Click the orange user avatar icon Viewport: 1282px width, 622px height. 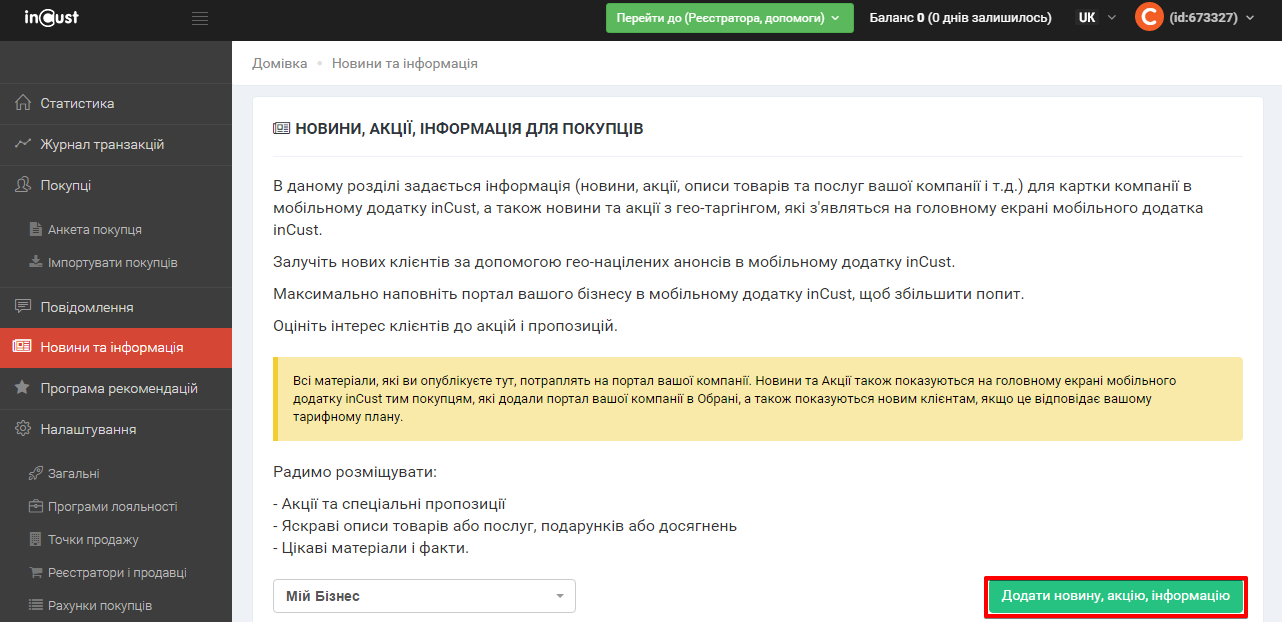click(1149, 17)
